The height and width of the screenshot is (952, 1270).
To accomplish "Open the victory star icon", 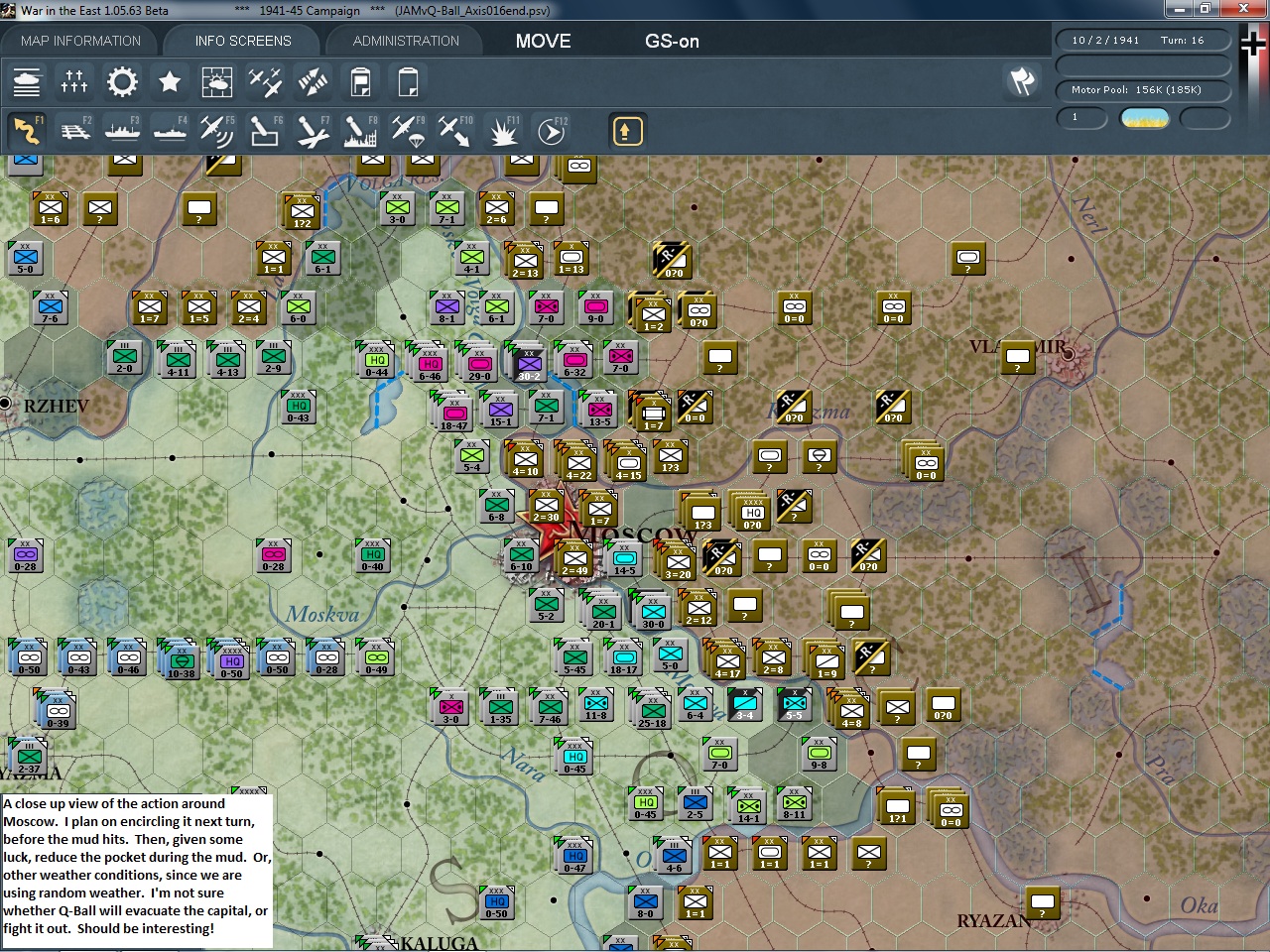I will [170, 81].
